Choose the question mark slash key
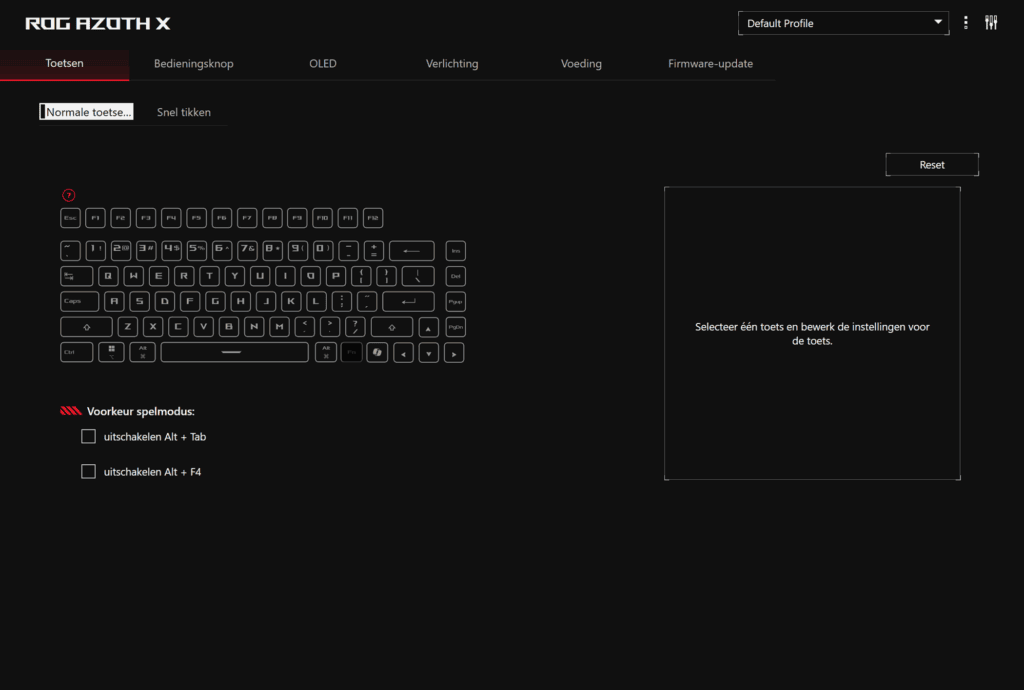The width and height of the screenshot is (1024, 690). click(355, 327)
